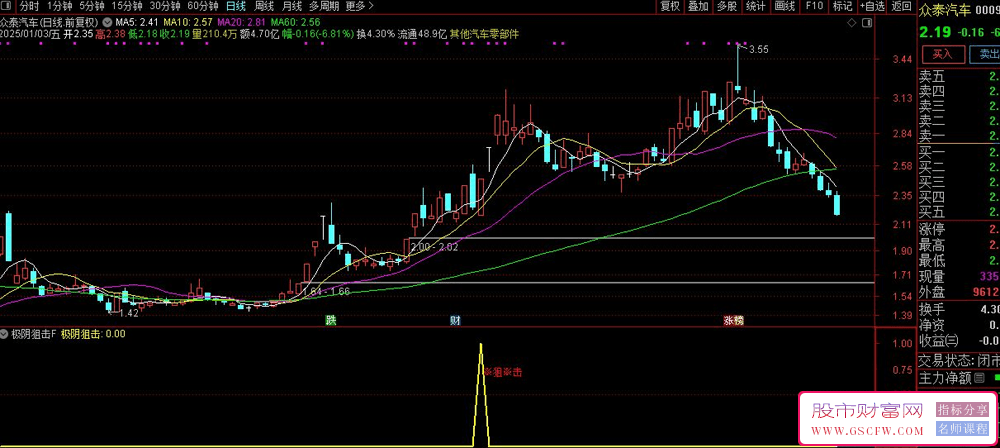The image size is (1000, 448).
Task: Select the 60分钟 period tab
Action: coord(203,6)
